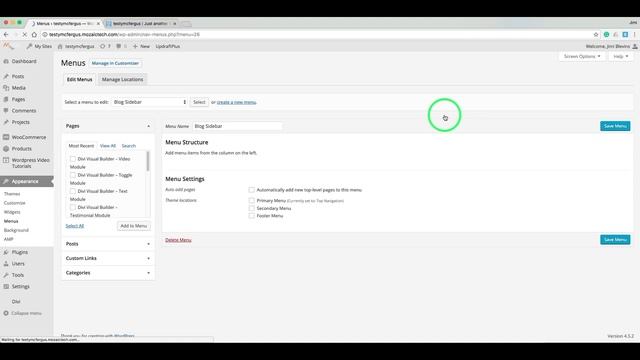640x360 pixels.
Task: Tick the Primary Menu location checkbox
Action: tap(251, 200)
